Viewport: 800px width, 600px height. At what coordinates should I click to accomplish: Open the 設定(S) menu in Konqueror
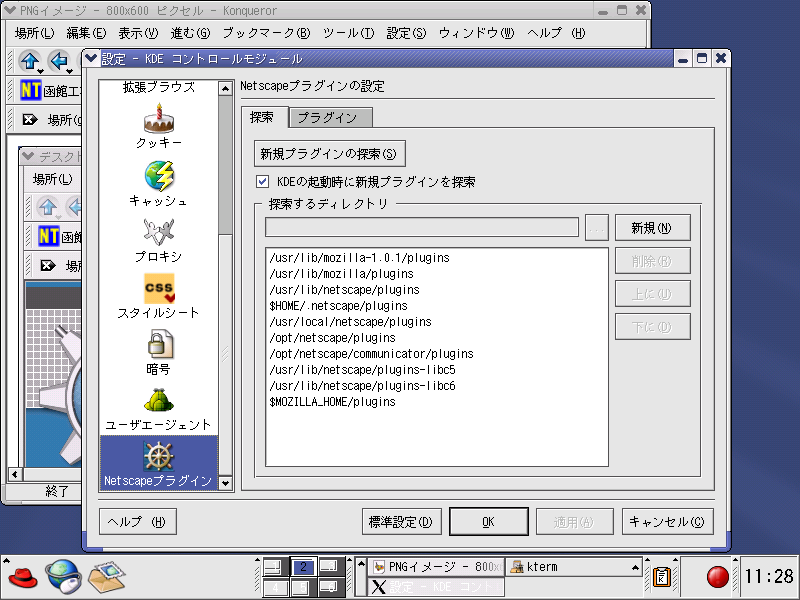point(406,33)
